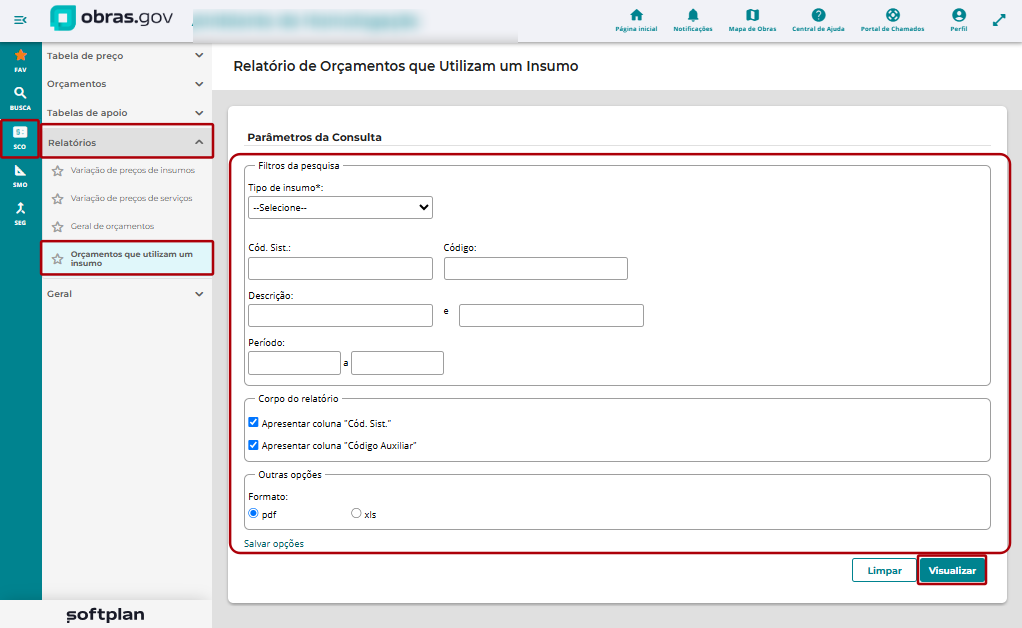
Task: Expand Geral menu section
Action: coord(125,294)
